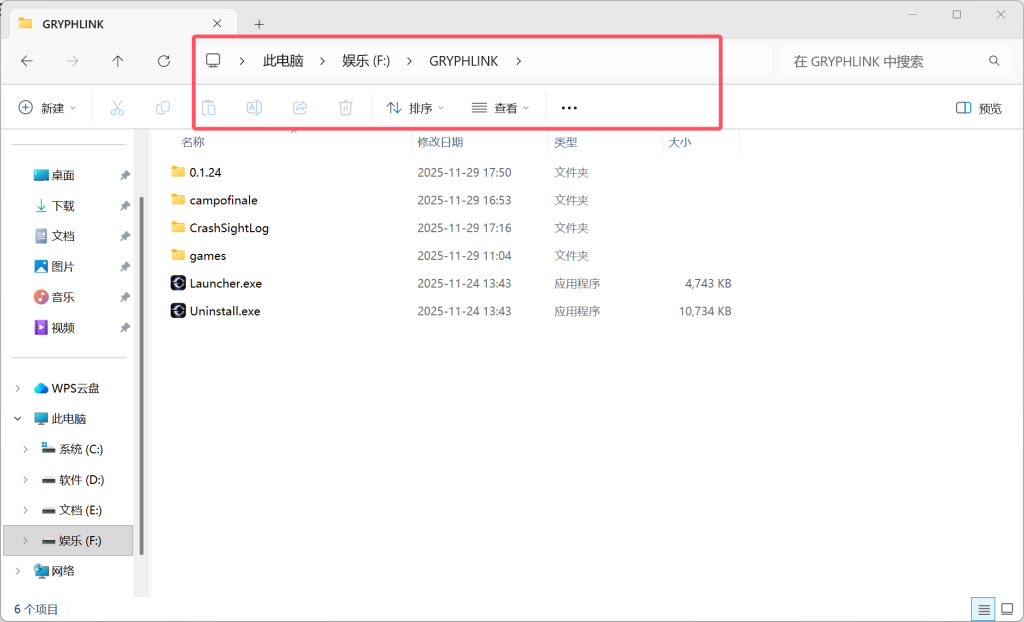Screen dimensions: 1024x622
Task: Click the back navigation arrow
Action: (x=27, y=60)
